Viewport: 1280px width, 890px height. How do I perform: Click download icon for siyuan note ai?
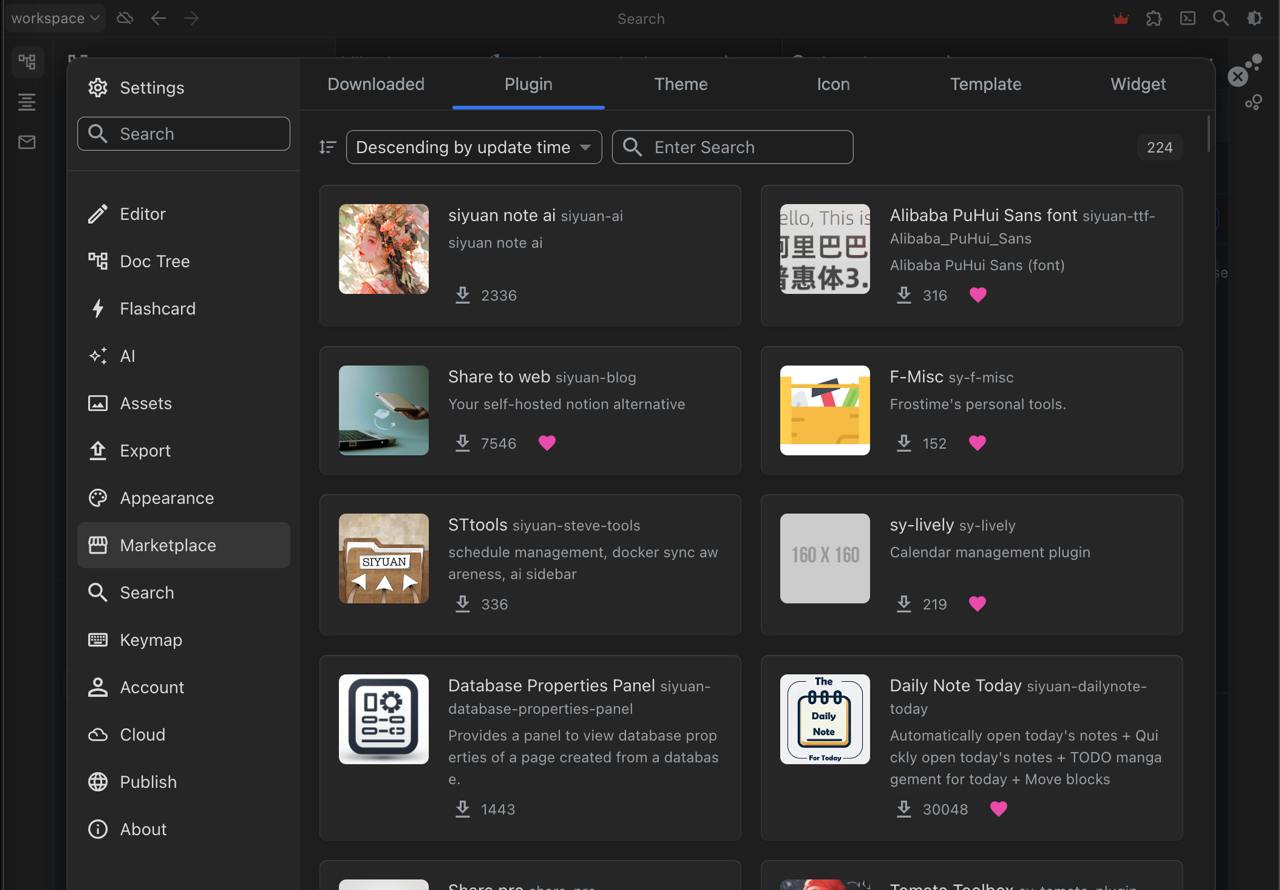tap(462, 295)
